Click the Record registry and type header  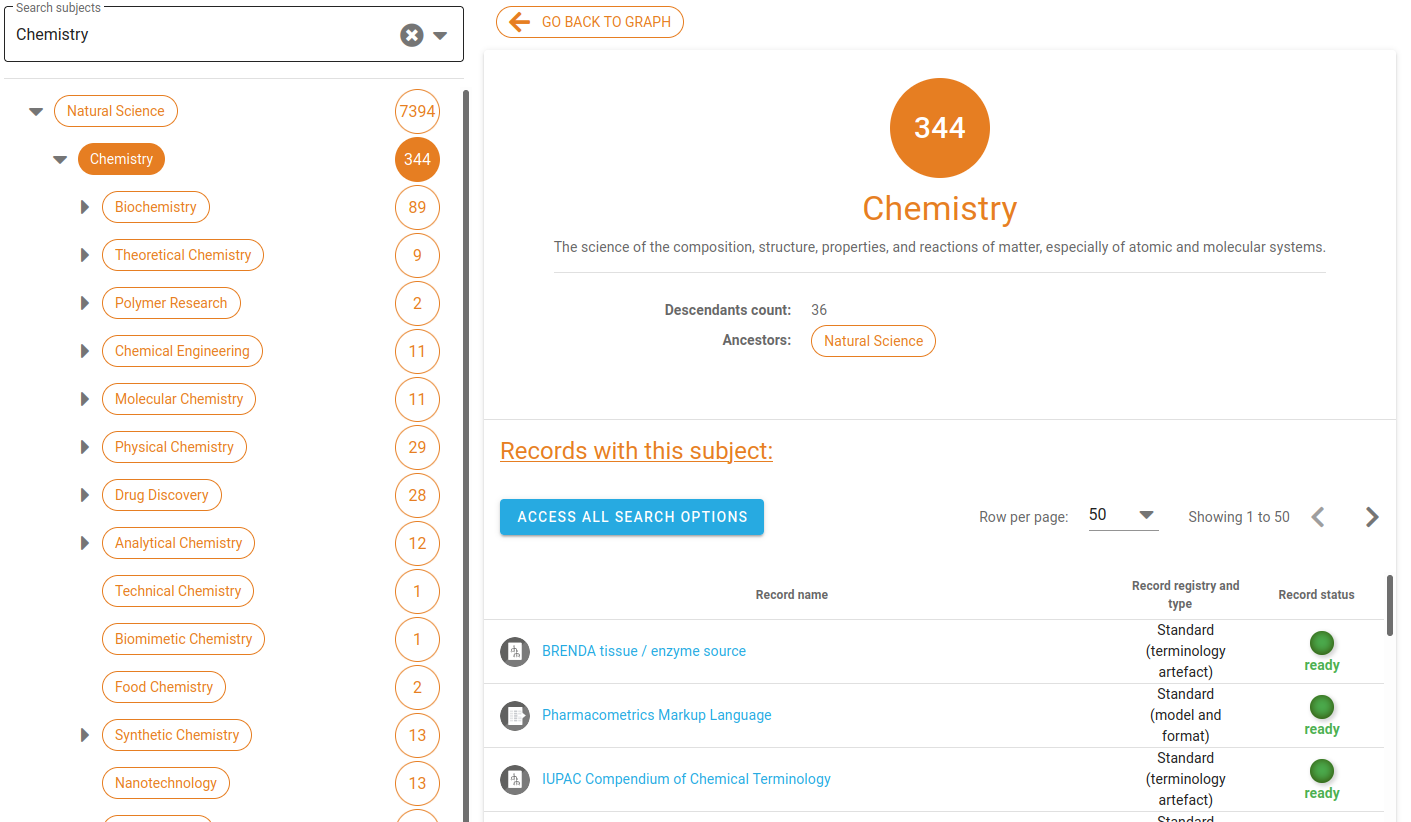point(1185,595)
